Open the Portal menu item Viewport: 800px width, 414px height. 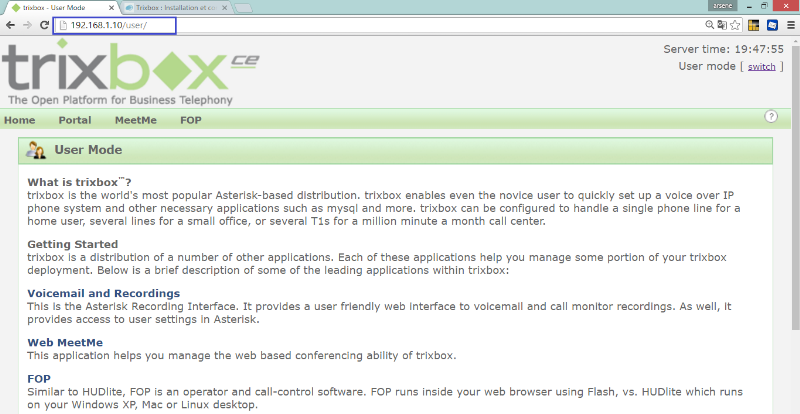coord(75,120)
